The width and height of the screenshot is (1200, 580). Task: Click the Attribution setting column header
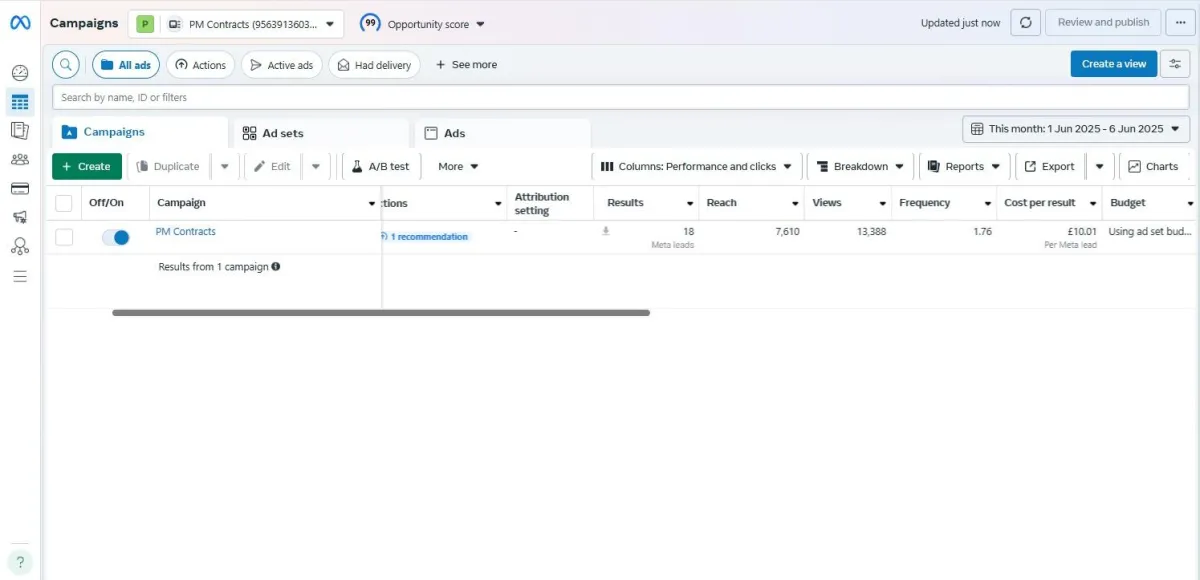coord(552,203)
